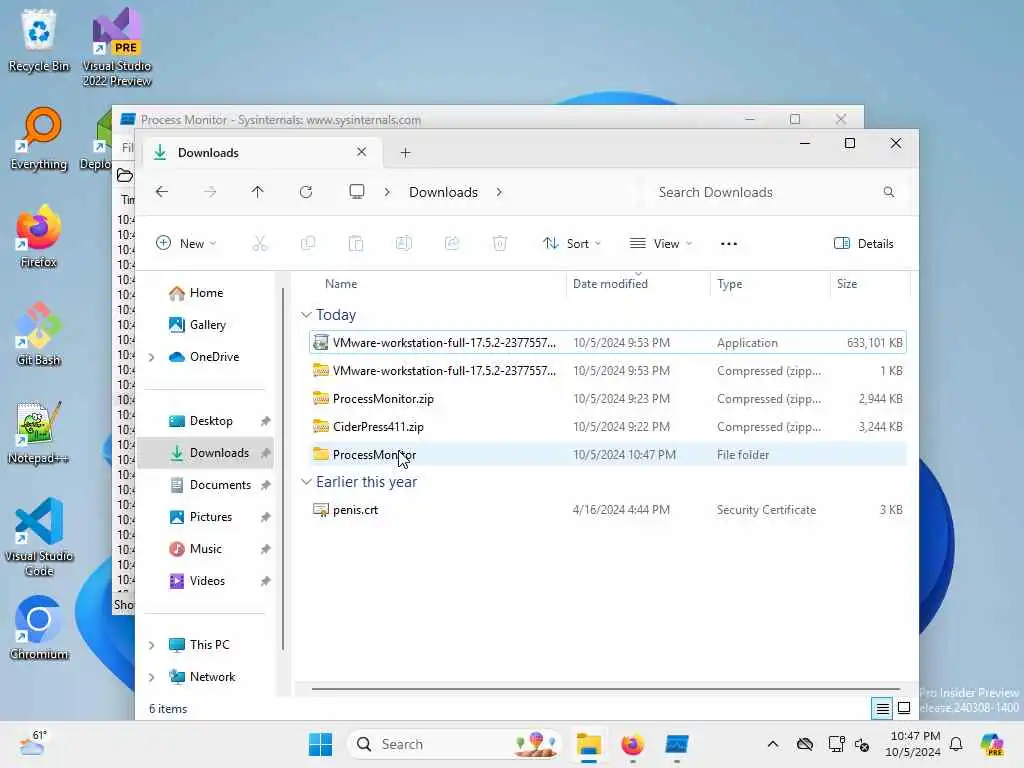Click the Windows Start button
Screen dimensions: 1024x768
320,744
